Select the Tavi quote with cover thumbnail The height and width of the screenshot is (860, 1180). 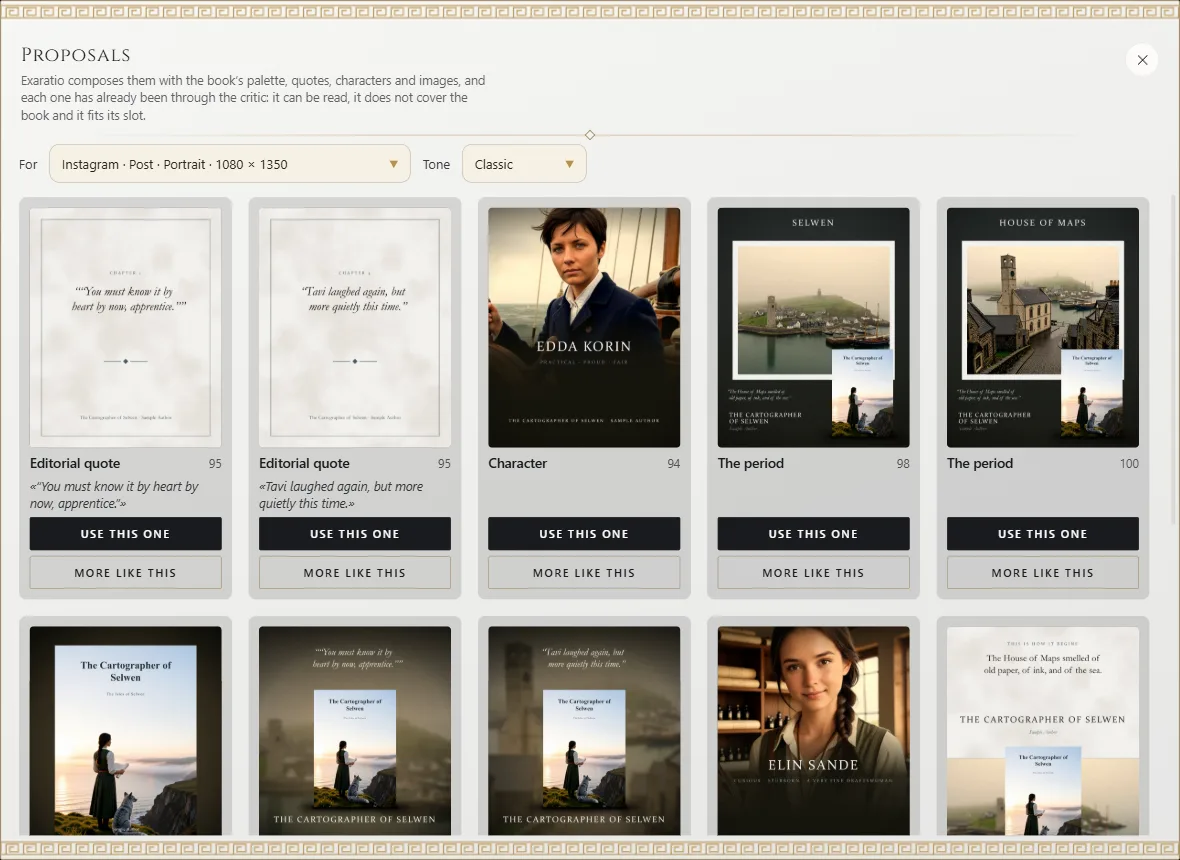pos(584,731)
